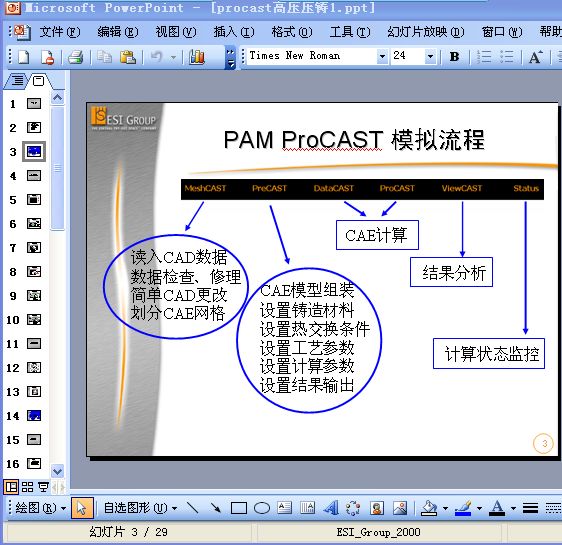562x545 pixels.
Task: Click the CAE计算 box on slide
Action: click(x=377, y=235)
